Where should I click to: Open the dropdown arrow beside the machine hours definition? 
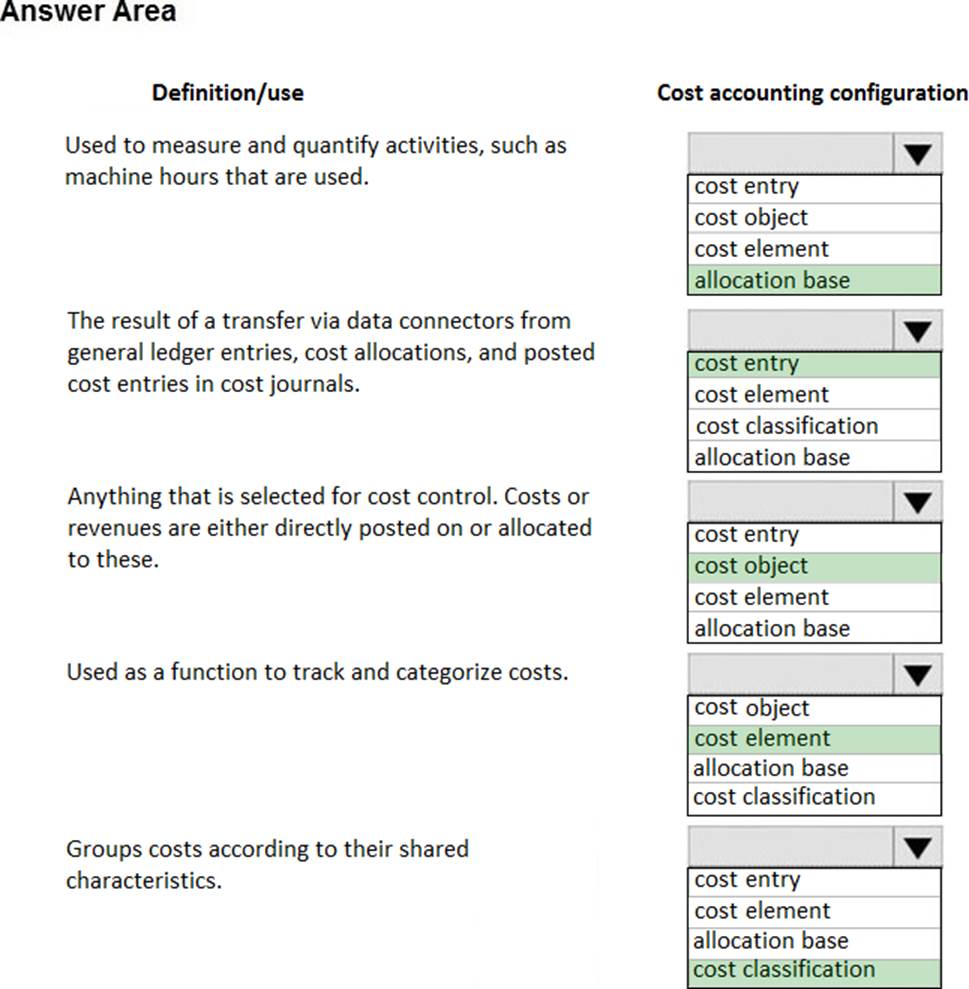pyautogui.click(x=920, y=155)
